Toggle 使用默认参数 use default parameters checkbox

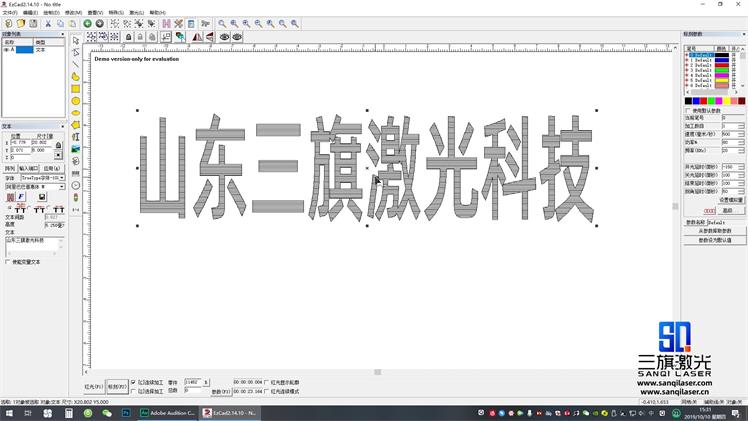click(x=688, y=111)
